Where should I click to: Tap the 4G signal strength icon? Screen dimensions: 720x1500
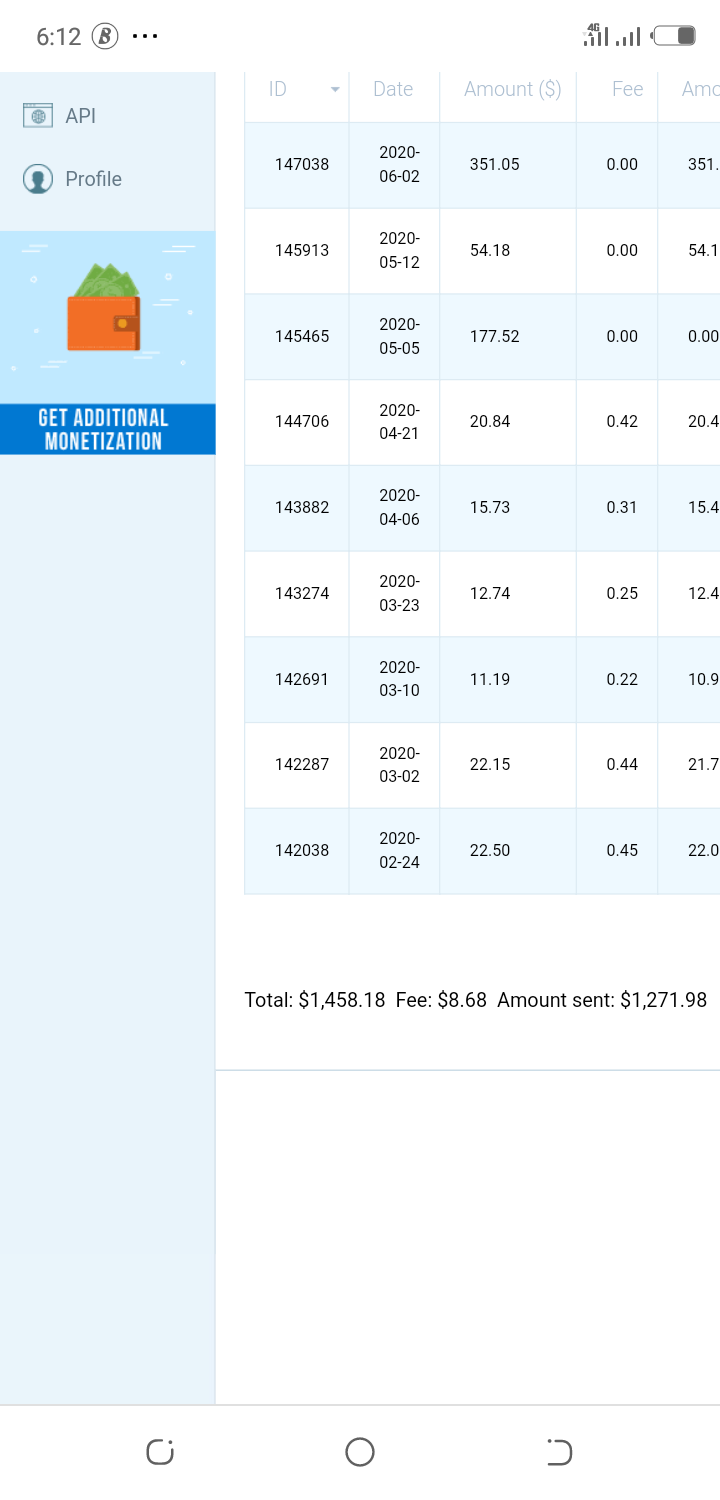[x=596, y=36]
